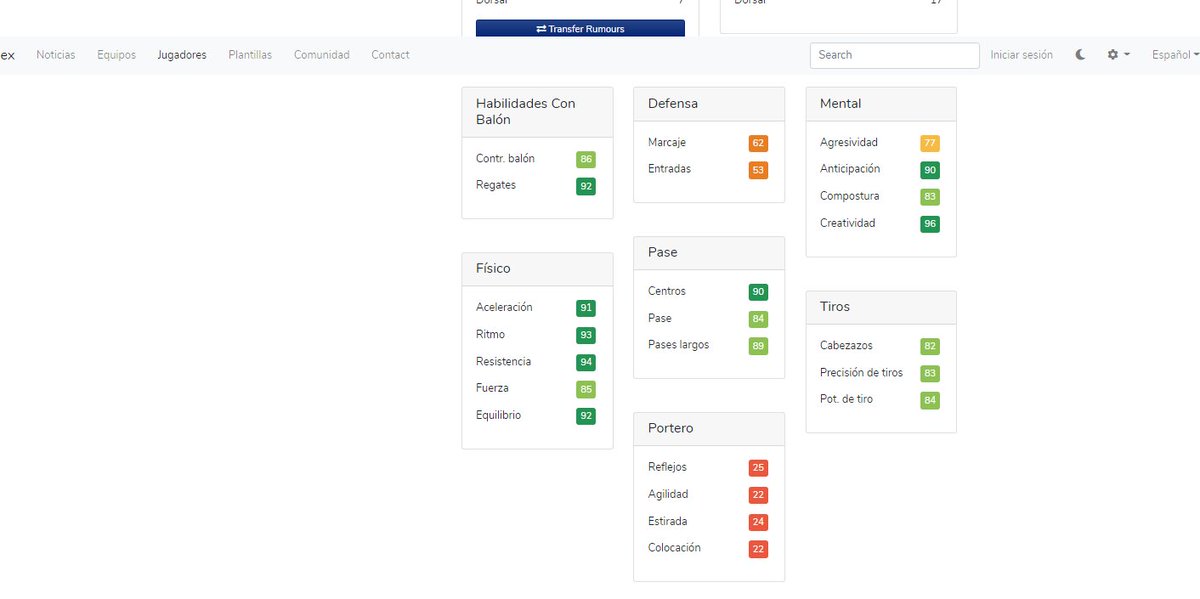The width and height of the screenshot is (1200, 599).
Task: Select the Ritmo rating badge 93
Action: [x=586, y=335]
